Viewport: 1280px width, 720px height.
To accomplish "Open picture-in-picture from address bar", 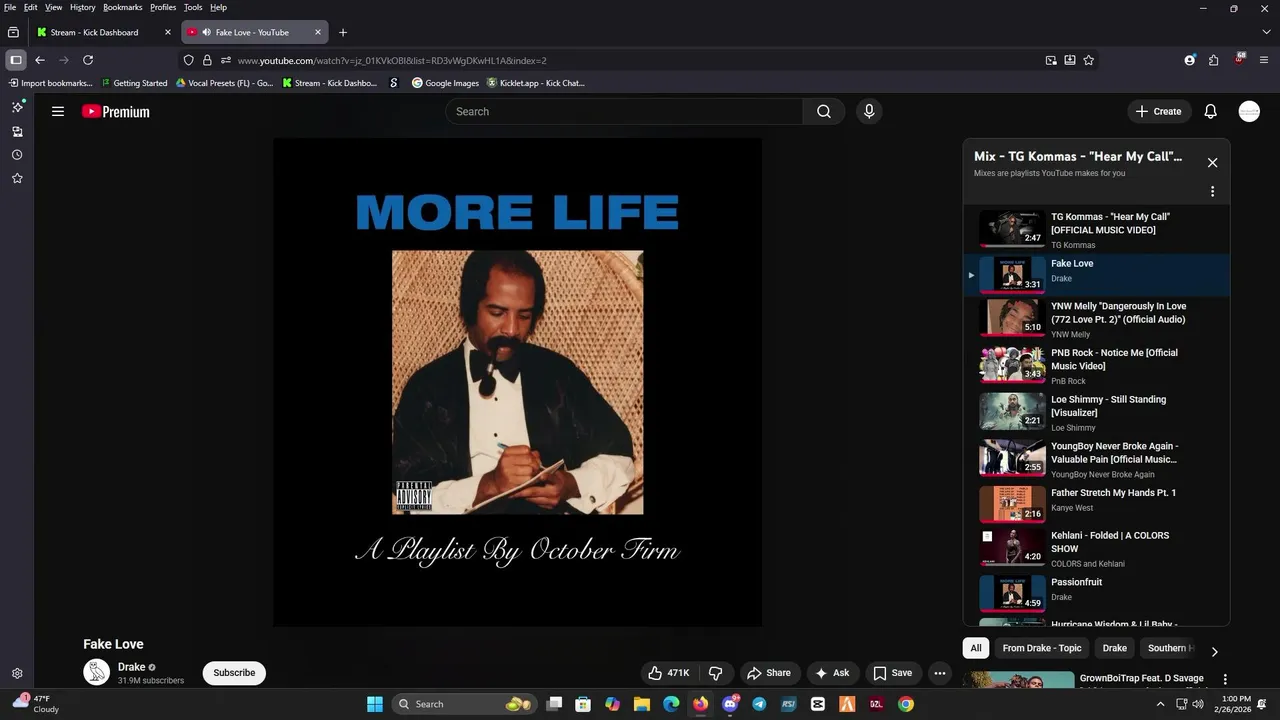I will 1051,60.
